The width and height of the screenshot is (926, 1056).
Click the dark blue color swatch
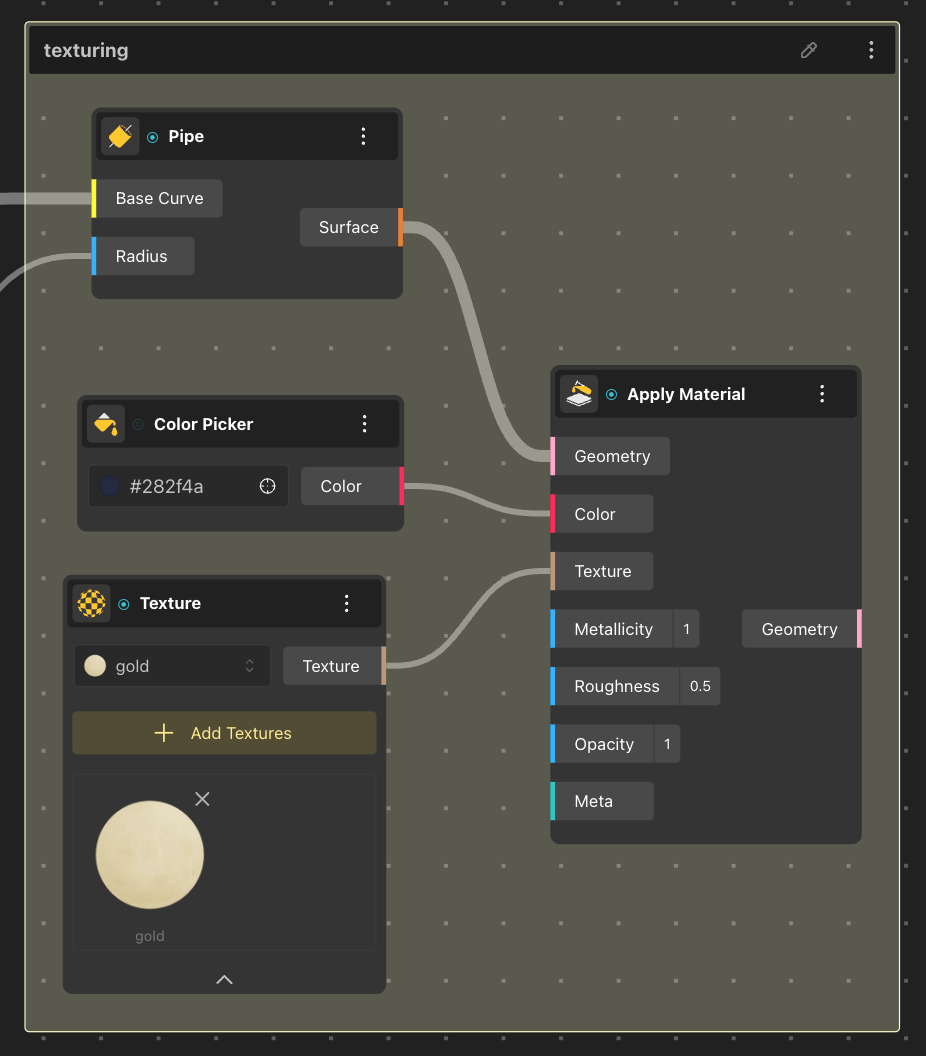click(x=110, y=486)
